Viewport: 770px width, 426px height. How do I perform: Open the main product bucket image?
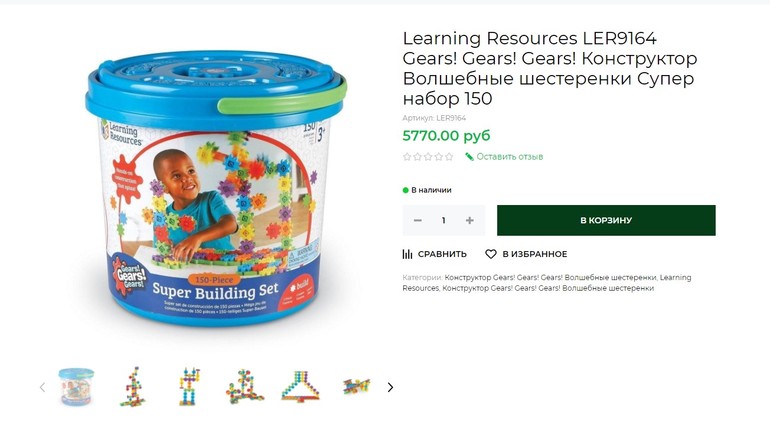[217, 188]
